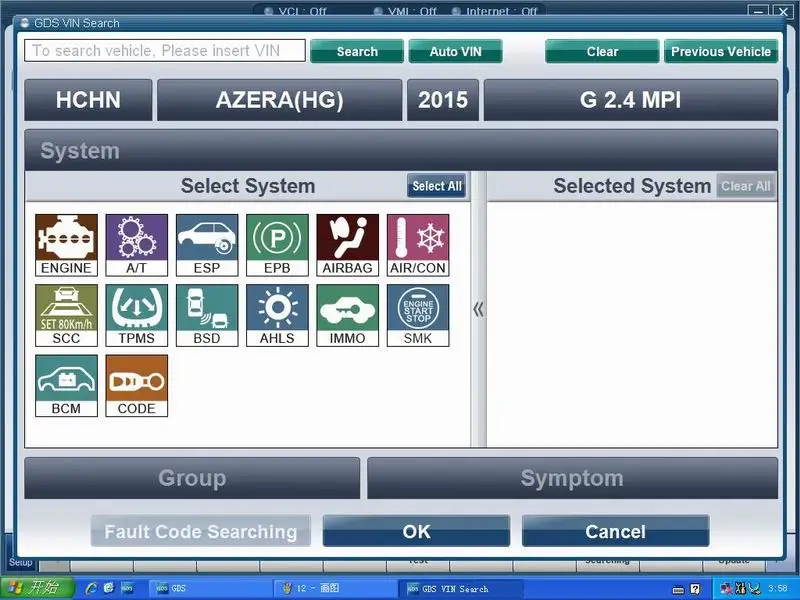Launch Internet Explorer from quick launch
The width and height of the screenshot is (800, 600).
92,588
